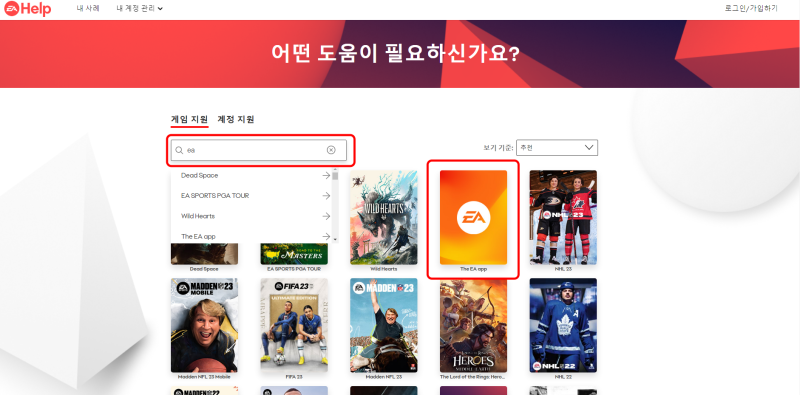Viewport: 800px width, 395px height.
Task: Click the EA Help logo
Action: pyautogui.click(x=28, y=8)
